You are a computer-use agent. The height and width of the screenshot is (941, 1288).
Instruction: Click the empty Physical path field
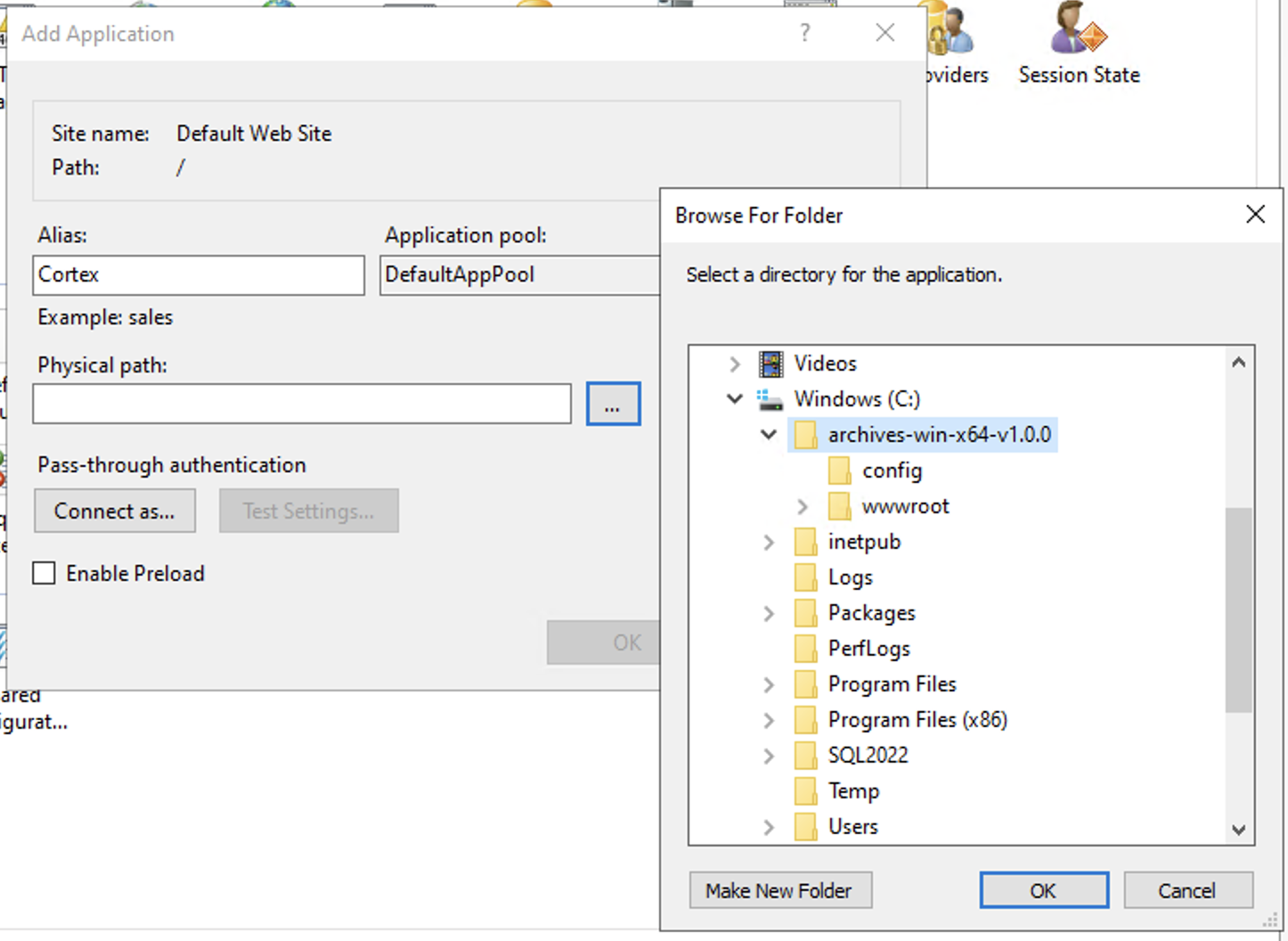pos(302,404)
